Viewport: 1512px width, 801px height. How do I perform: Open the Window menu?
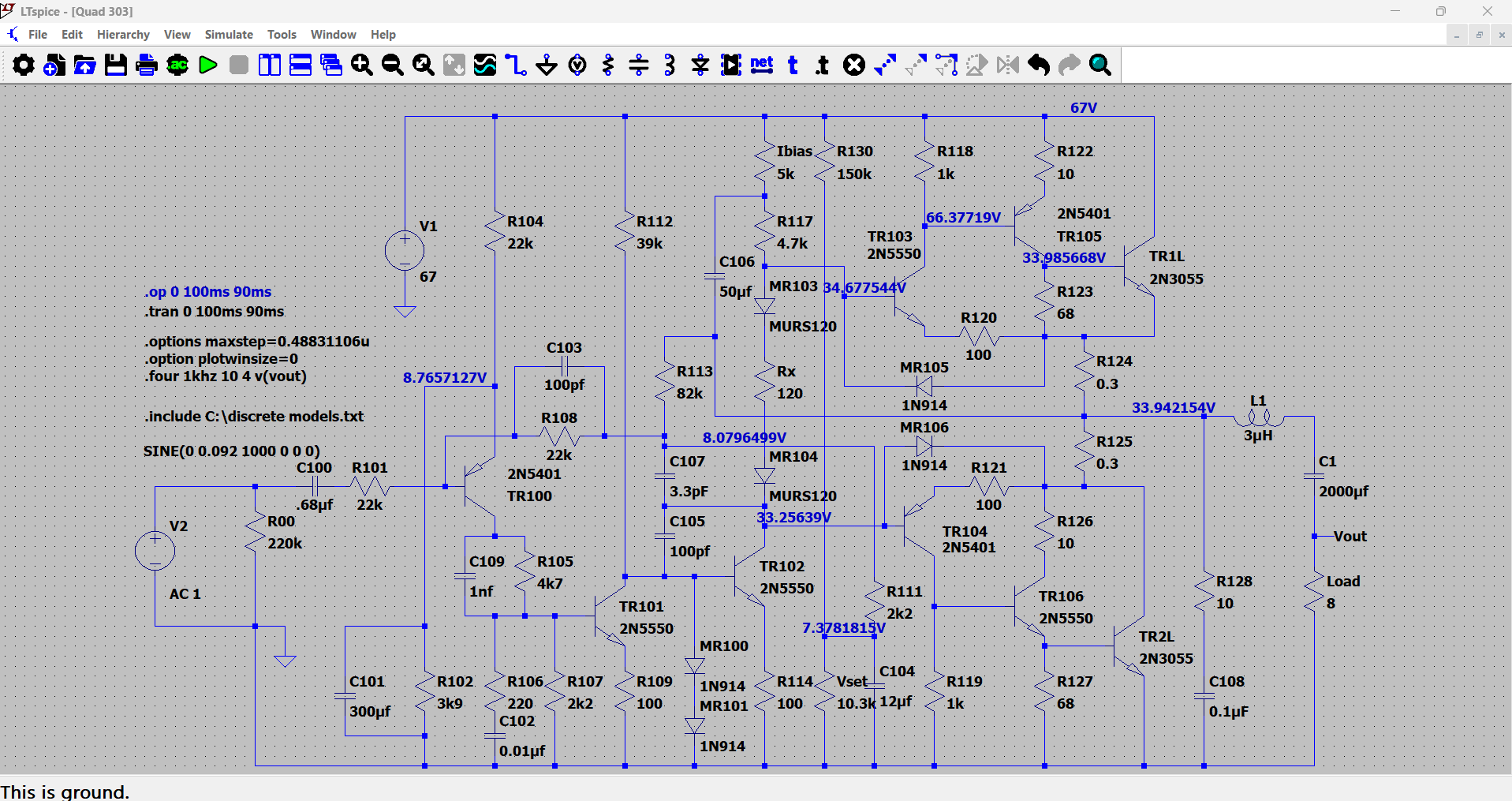tap(334, 35)
